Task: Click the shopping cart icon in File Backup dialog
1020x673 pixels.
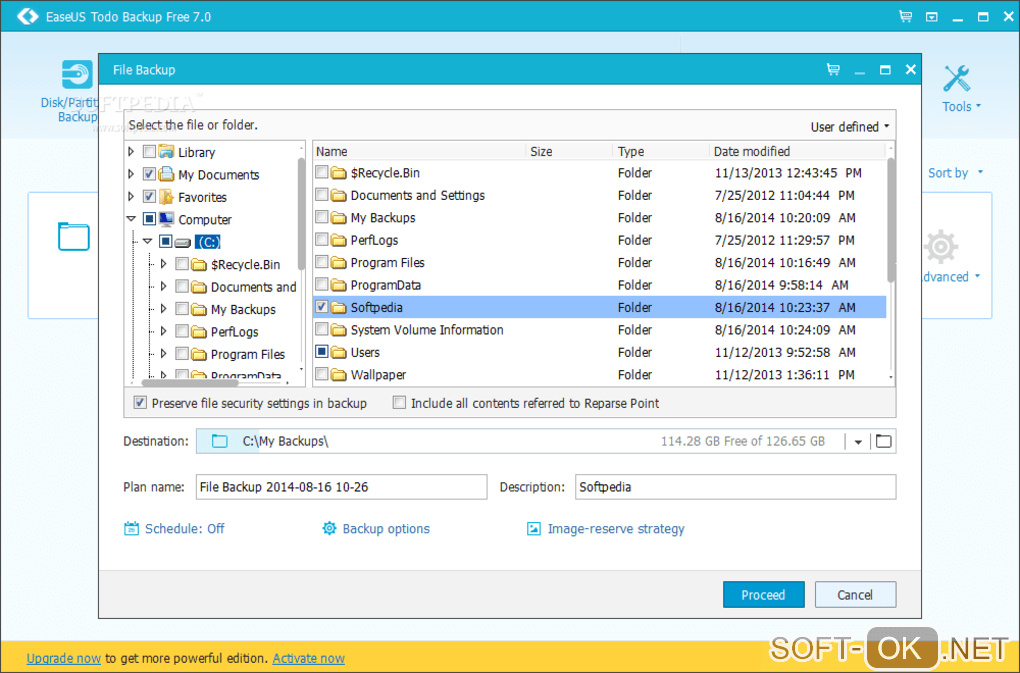Action: coord(833,70)
